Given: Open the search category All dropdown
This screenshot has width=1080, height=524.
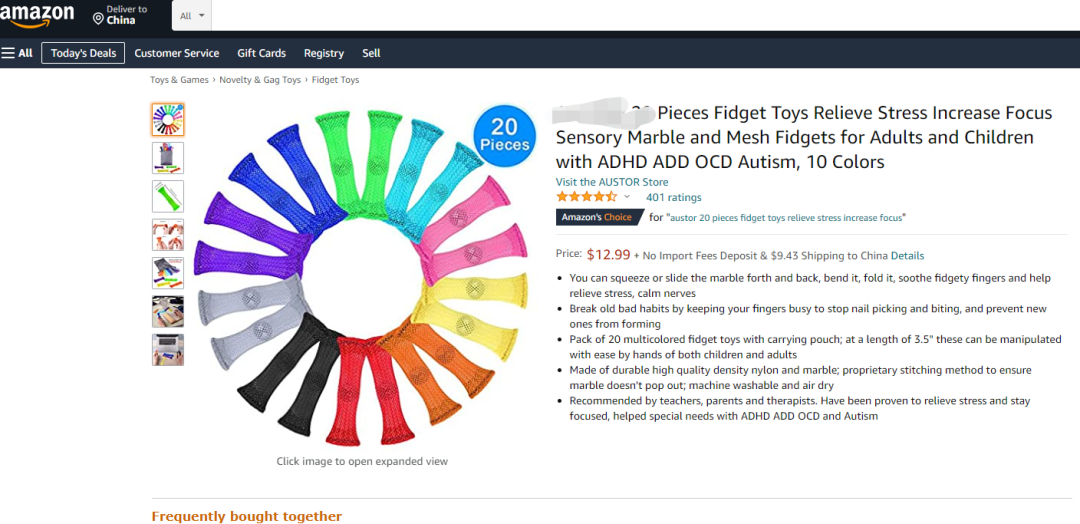Looking at the screenshot, I should coord(192,15).
